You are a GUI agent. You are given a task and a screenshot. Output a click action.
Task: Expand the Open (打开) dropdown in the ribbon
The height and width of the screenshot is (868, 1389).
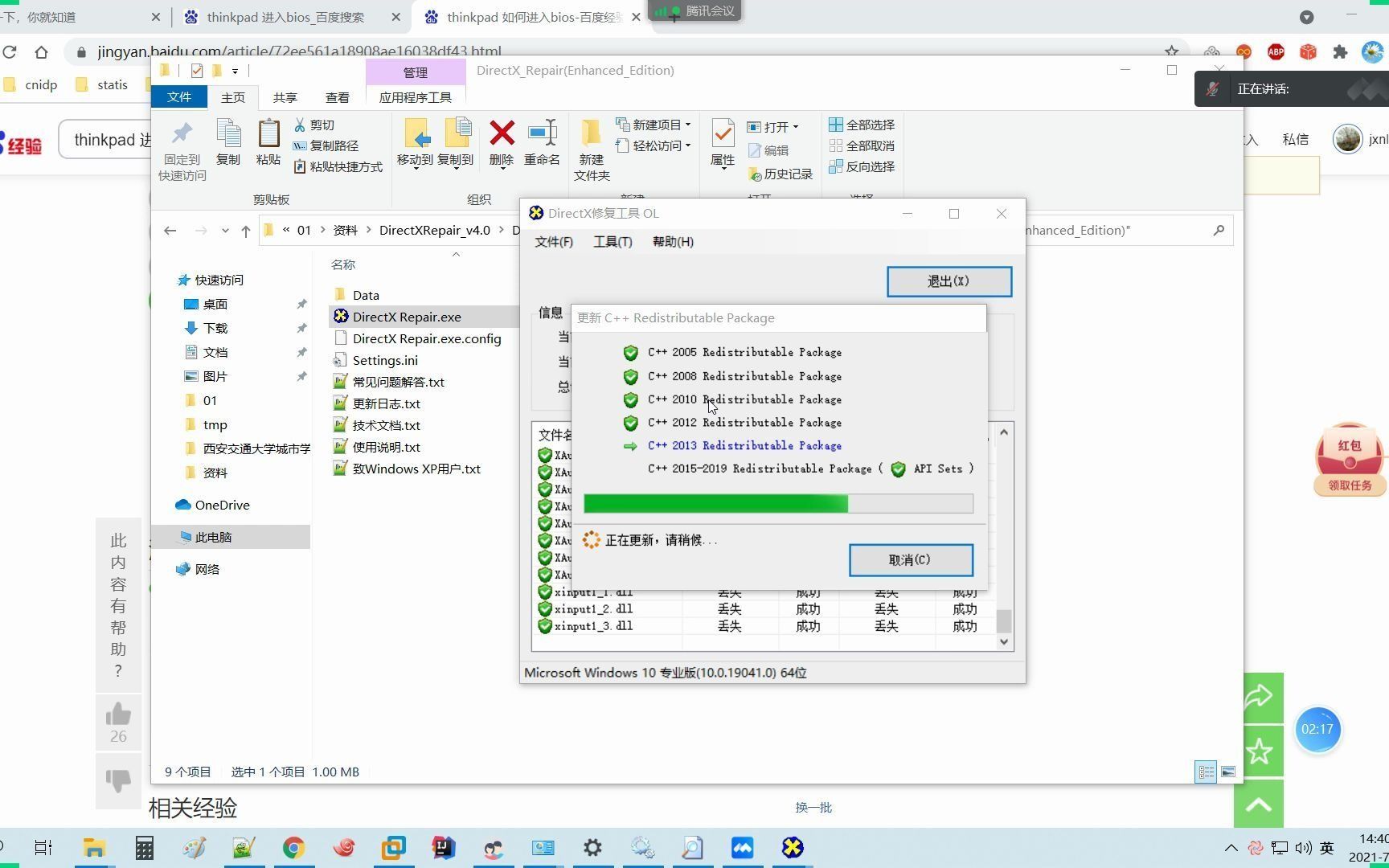coord(795,127)
